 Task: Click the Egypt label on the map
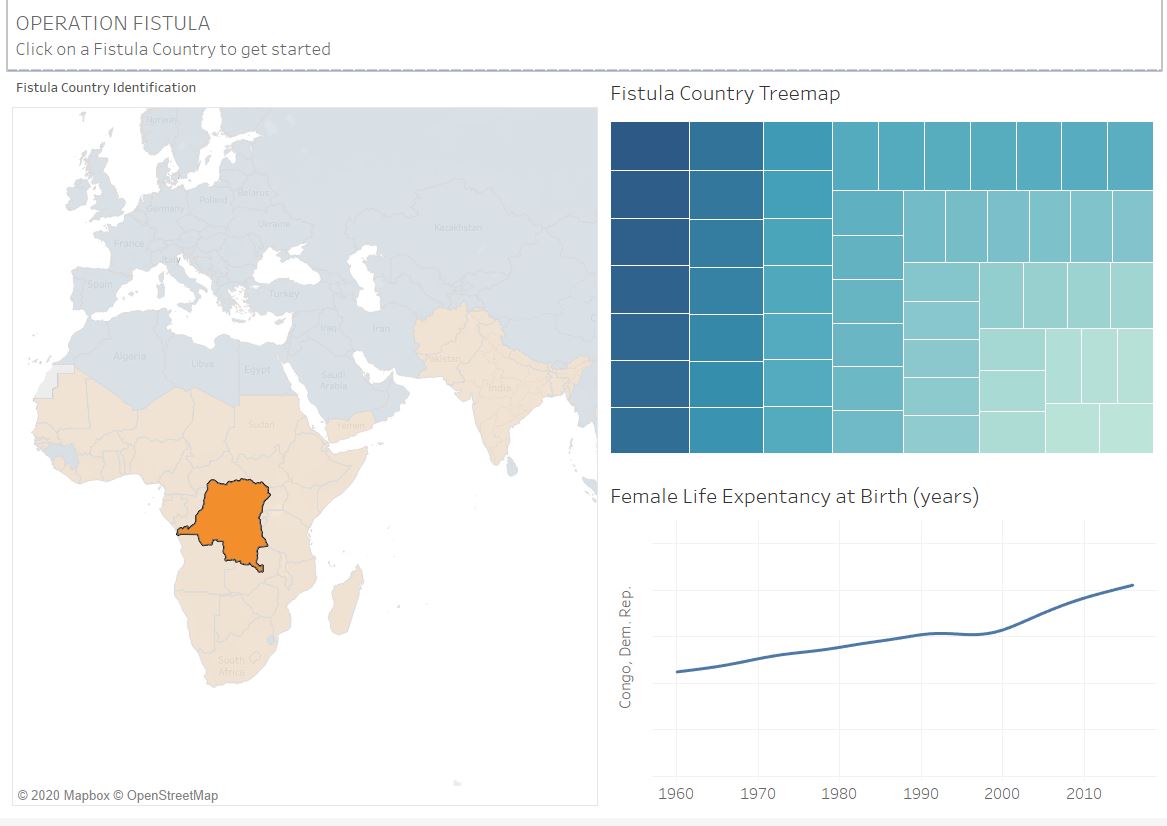point(258,370)
